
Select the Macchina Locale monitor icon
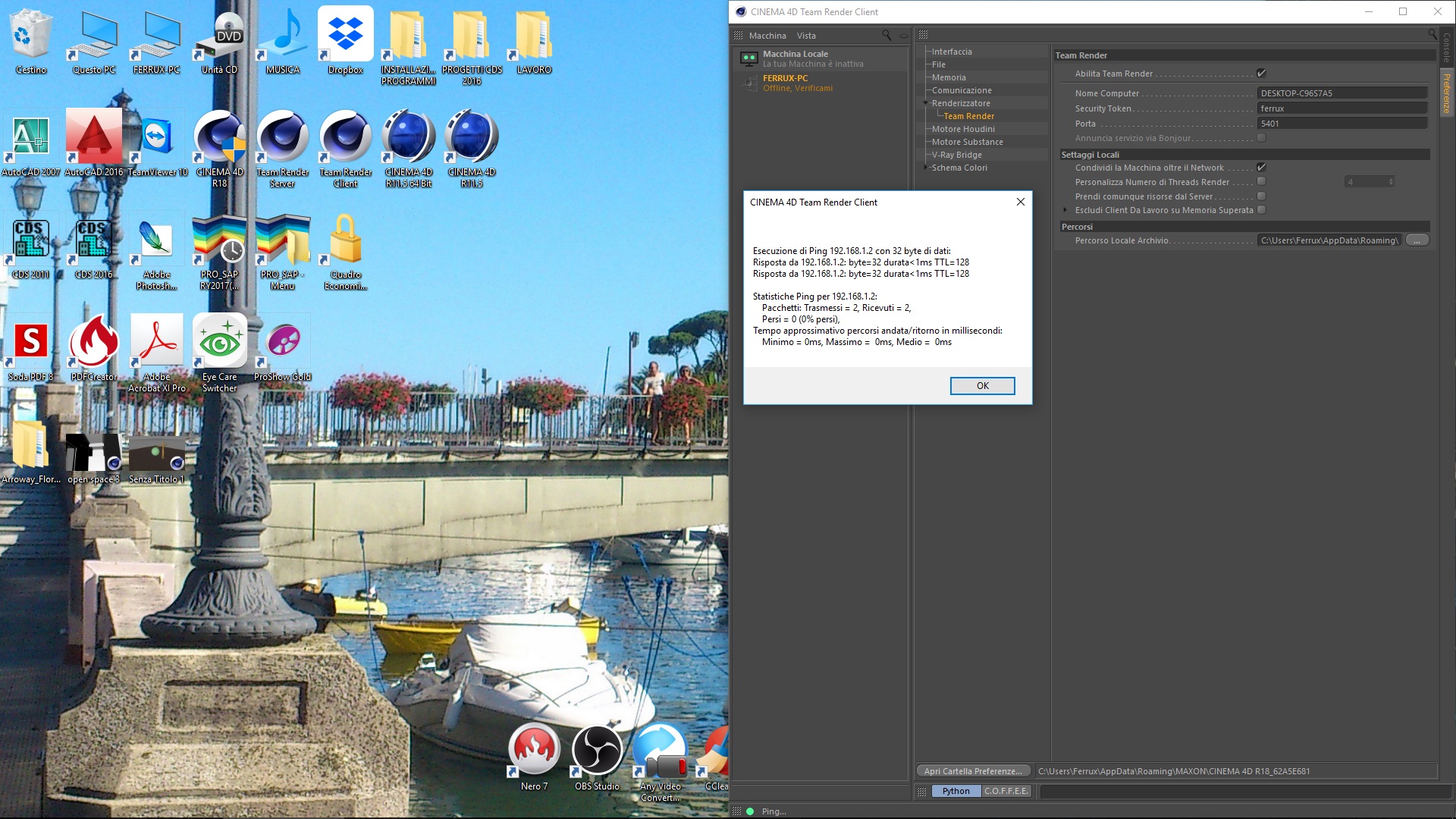coord(748,58)
